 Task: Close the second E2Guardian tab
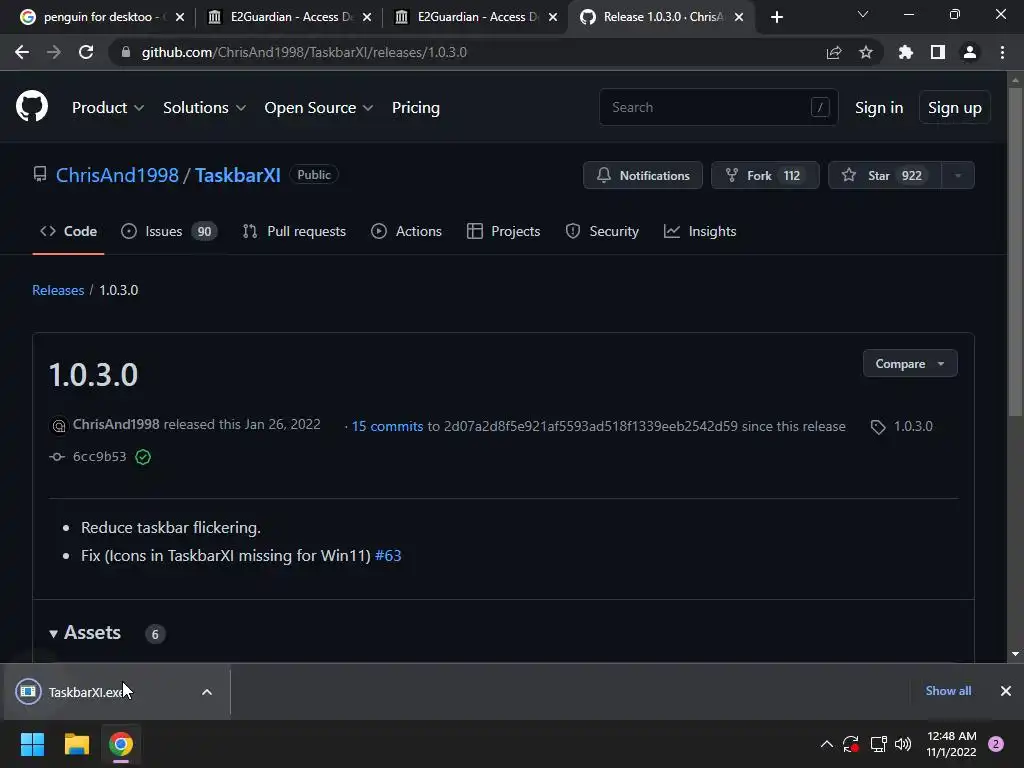[x=553, y=17]
